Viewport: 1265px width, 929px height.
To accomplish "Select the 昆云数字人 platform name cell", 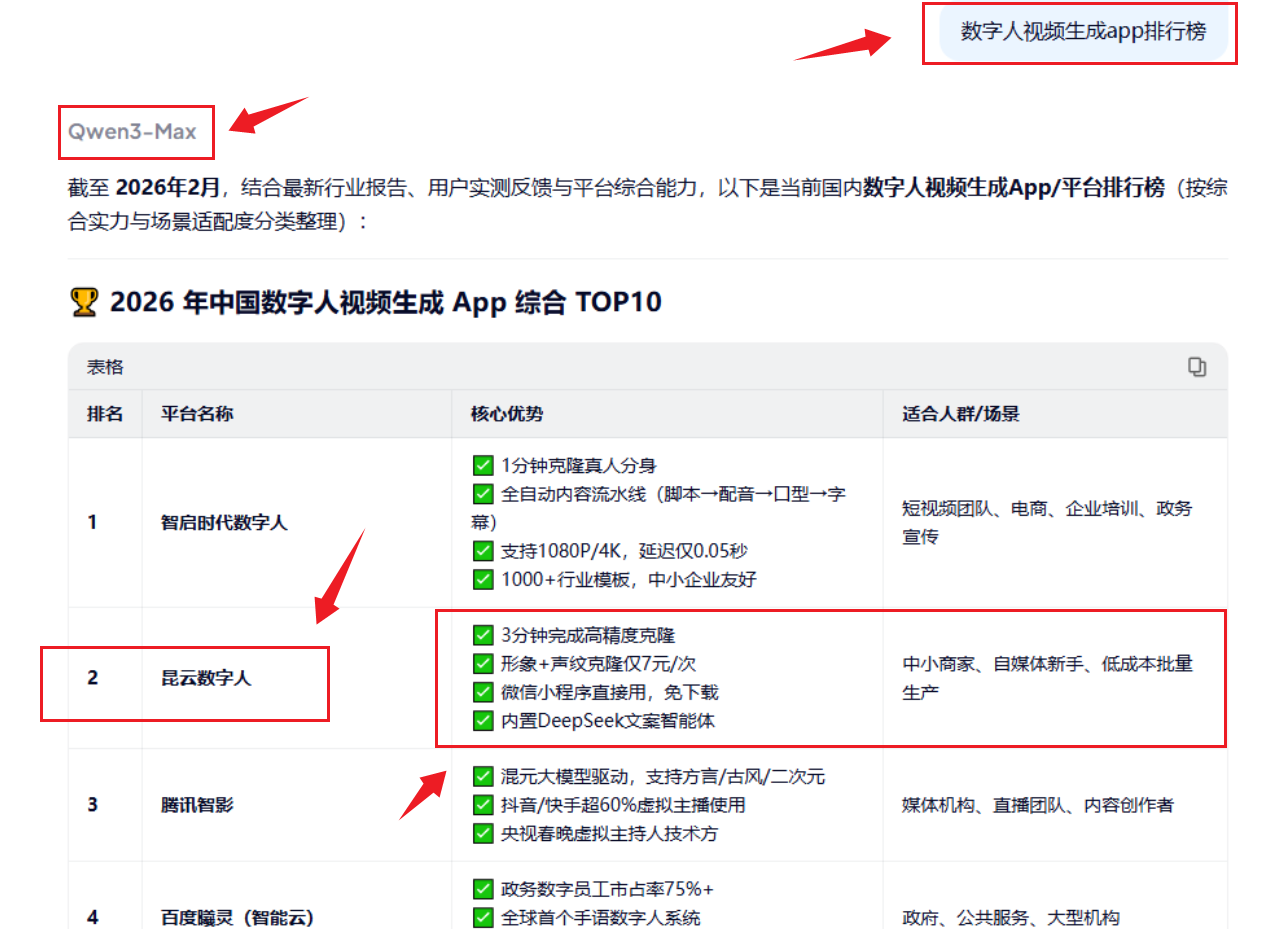I will click(206, 678).
